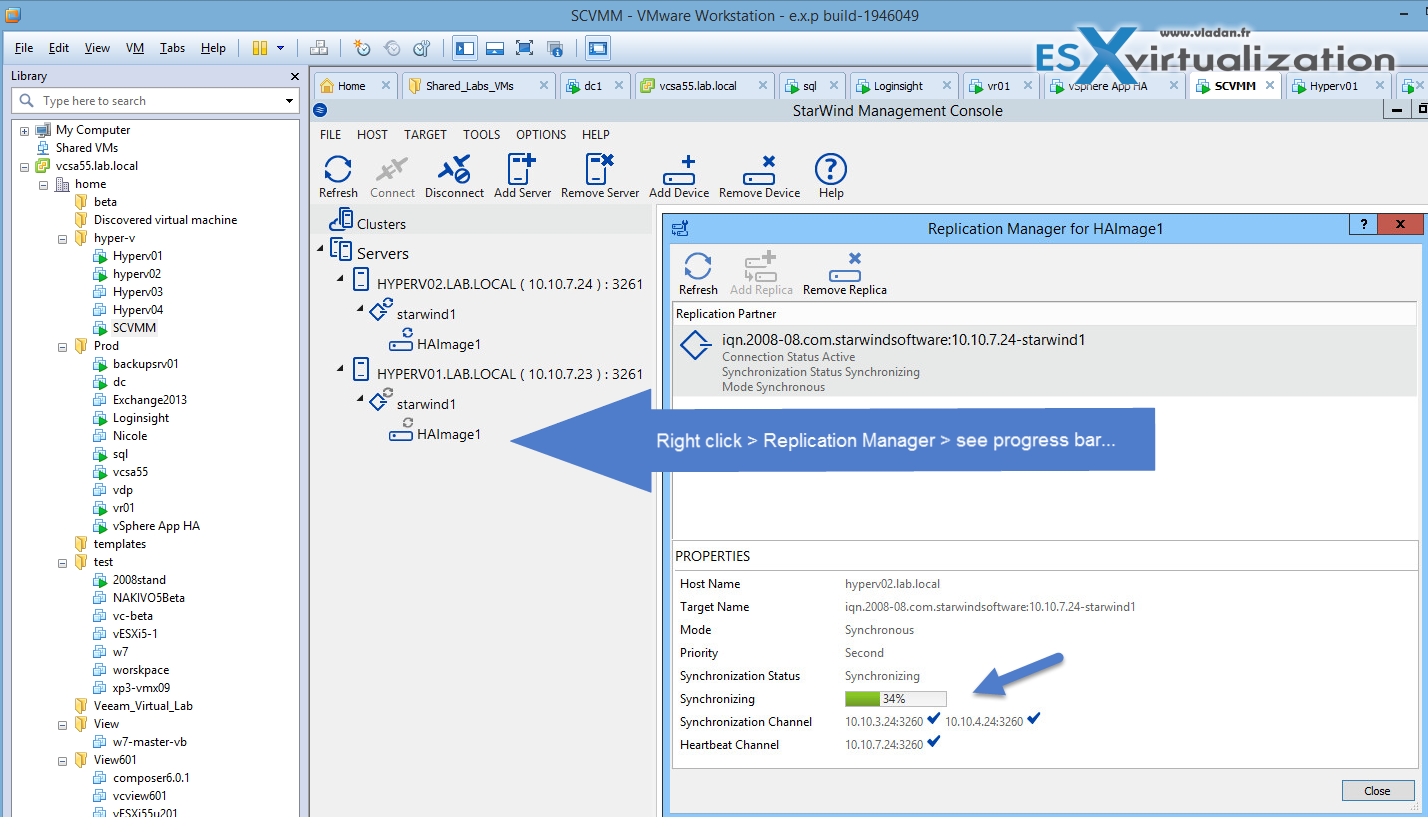Enter full screen mode icon

click(x=524, y=48)
